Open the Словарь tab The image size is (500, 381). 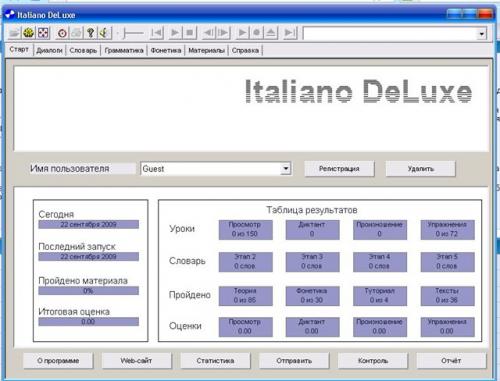point(83,50)
